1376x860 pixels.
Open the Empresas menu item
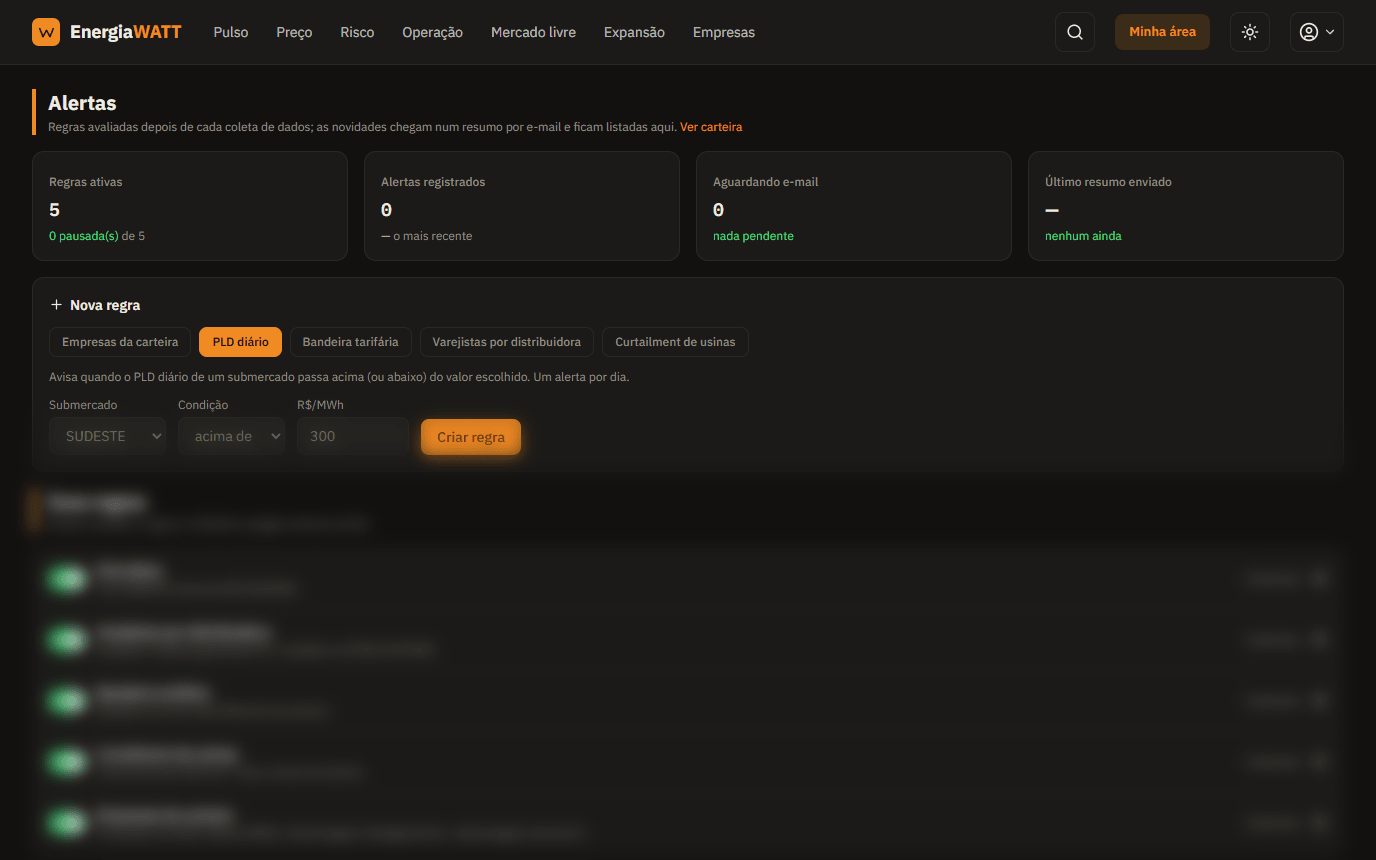click(x=724, y=32)
